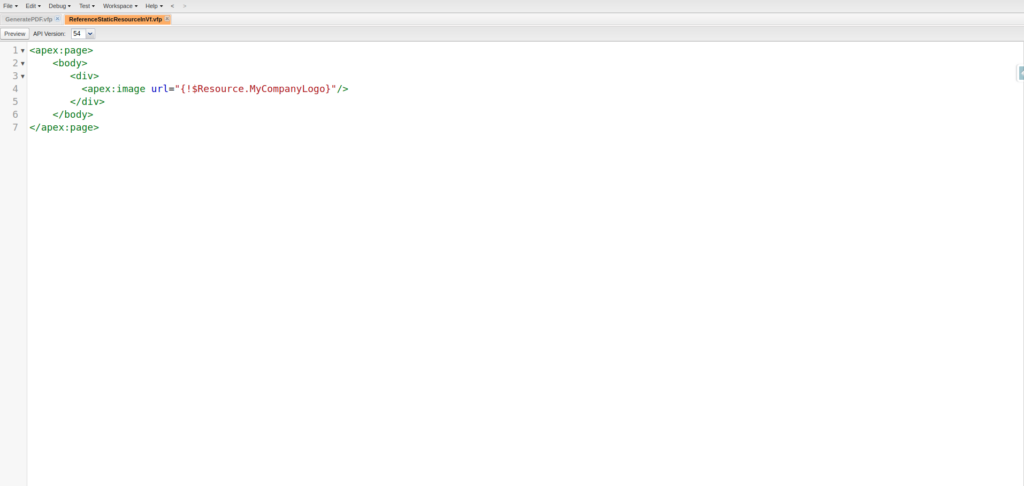
Task: Click the back navigation arrow icon
Action: click(x=172, y=6)
